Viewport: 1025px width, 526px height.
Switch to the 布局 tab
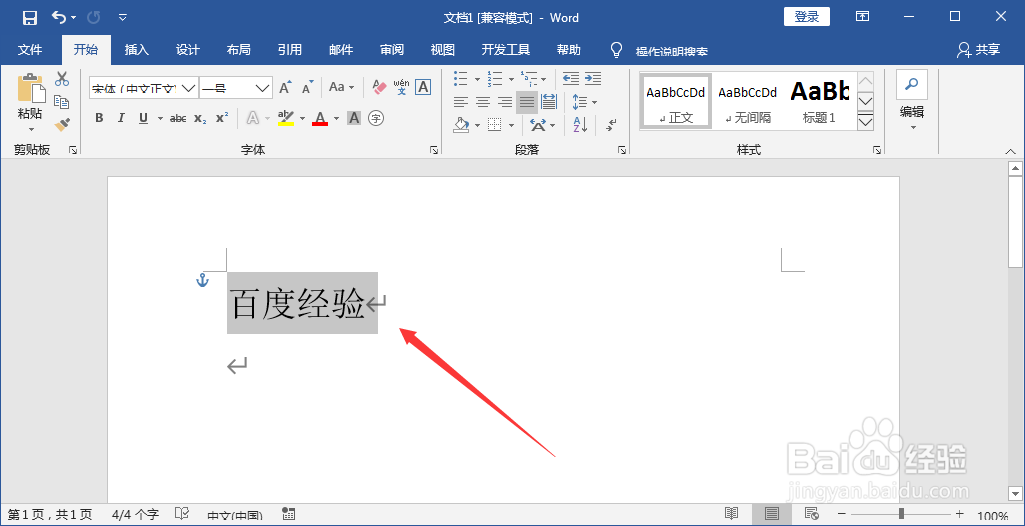pyautogui.click(x=239, y=50)
